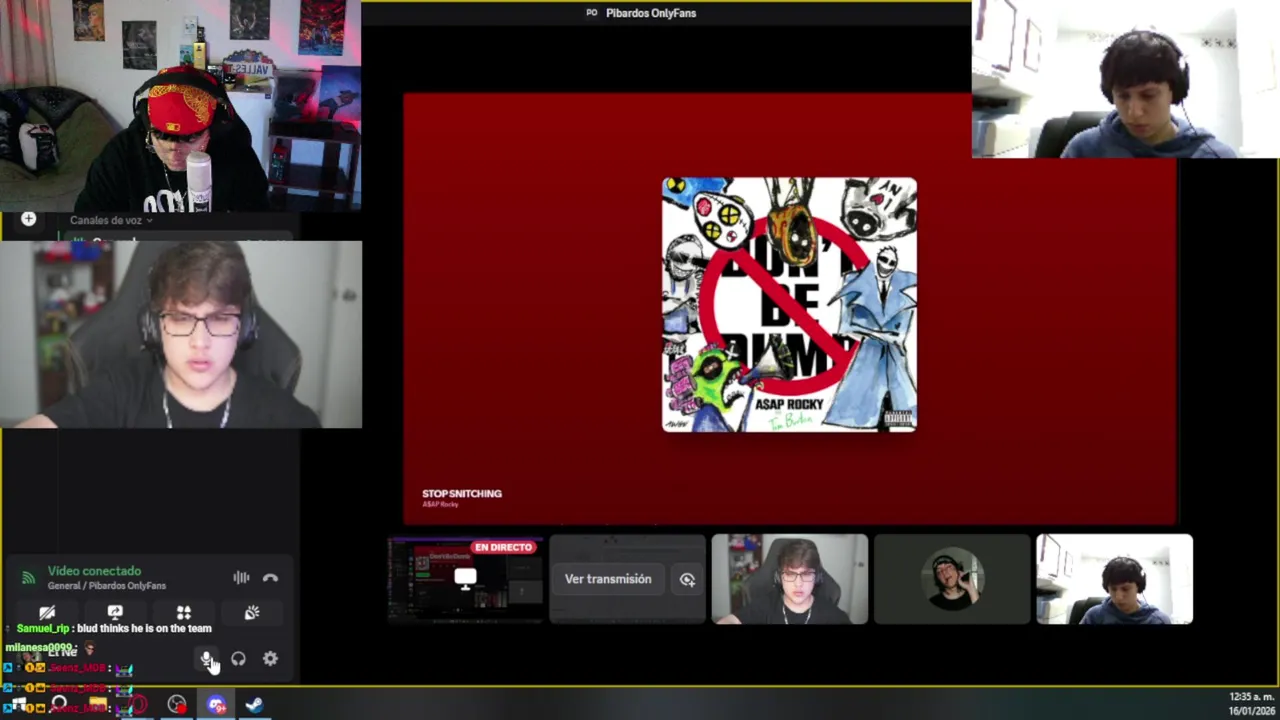Select the EN DIRECTO stream thumbnail

(x=466, y=579)
